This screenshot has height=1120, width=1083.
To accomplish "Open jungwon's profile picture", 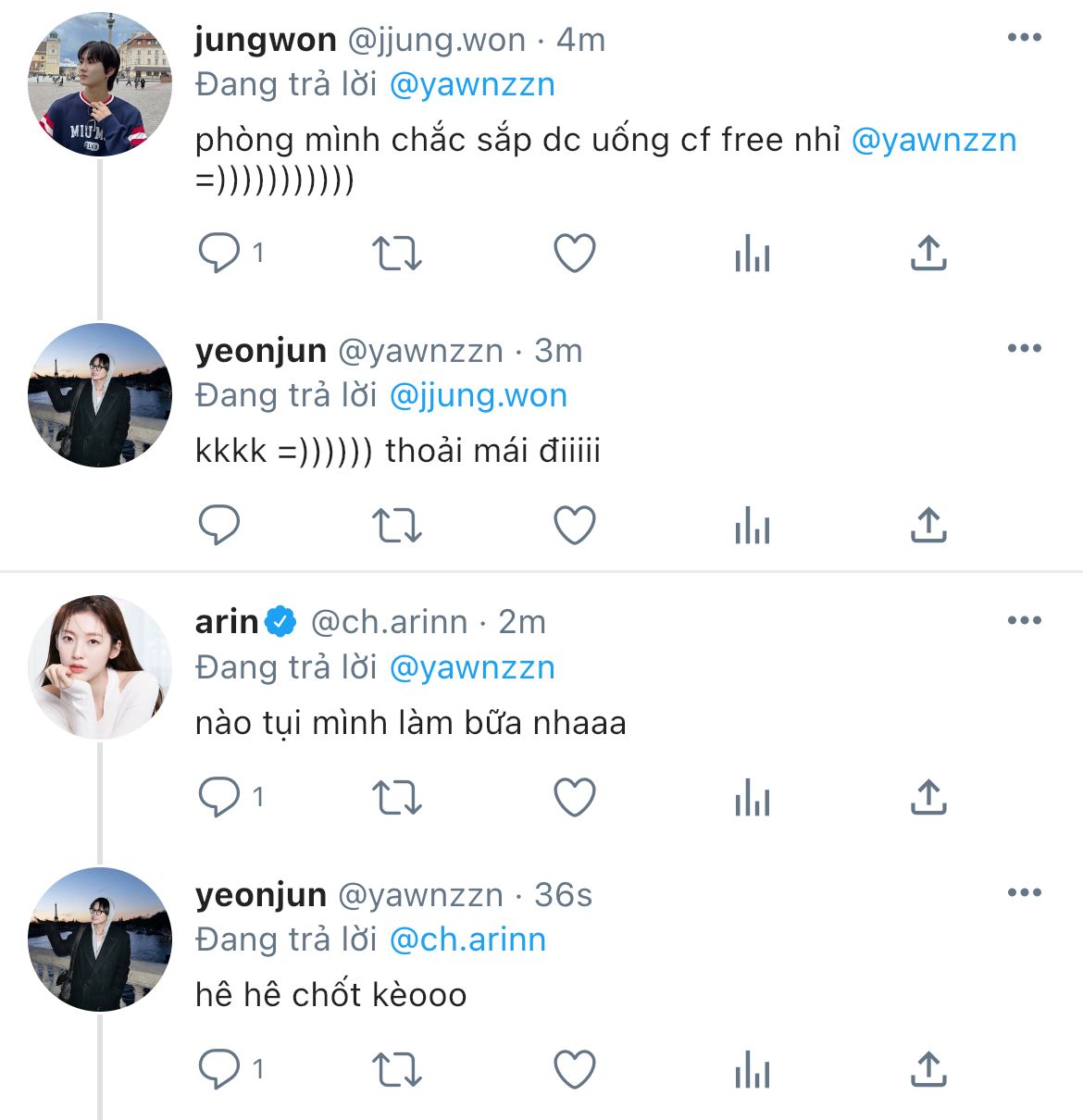I will (100, 84).
